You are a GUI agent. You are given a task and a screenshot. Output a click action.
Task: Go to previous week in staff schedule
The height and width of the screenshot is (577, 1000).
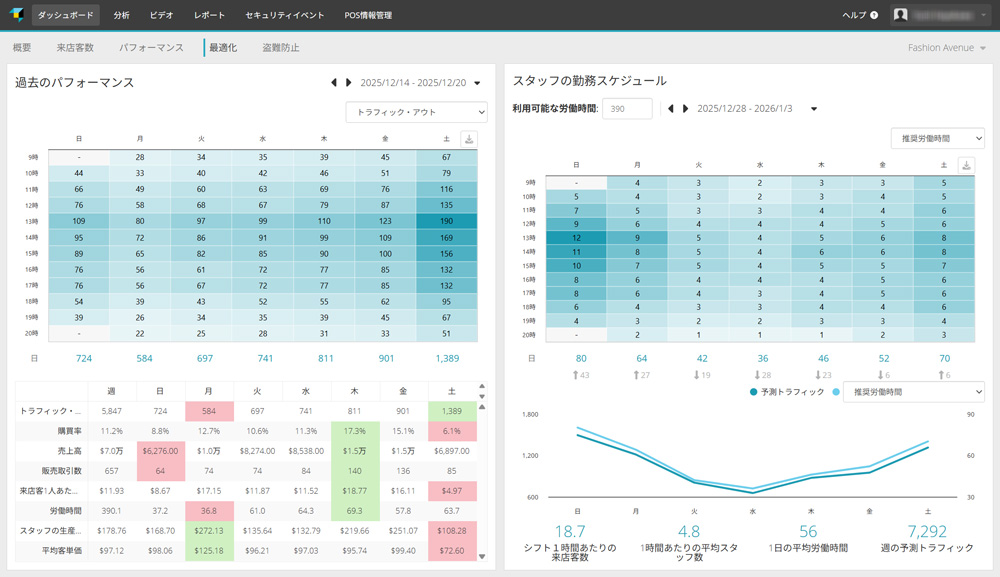[671, 108]
